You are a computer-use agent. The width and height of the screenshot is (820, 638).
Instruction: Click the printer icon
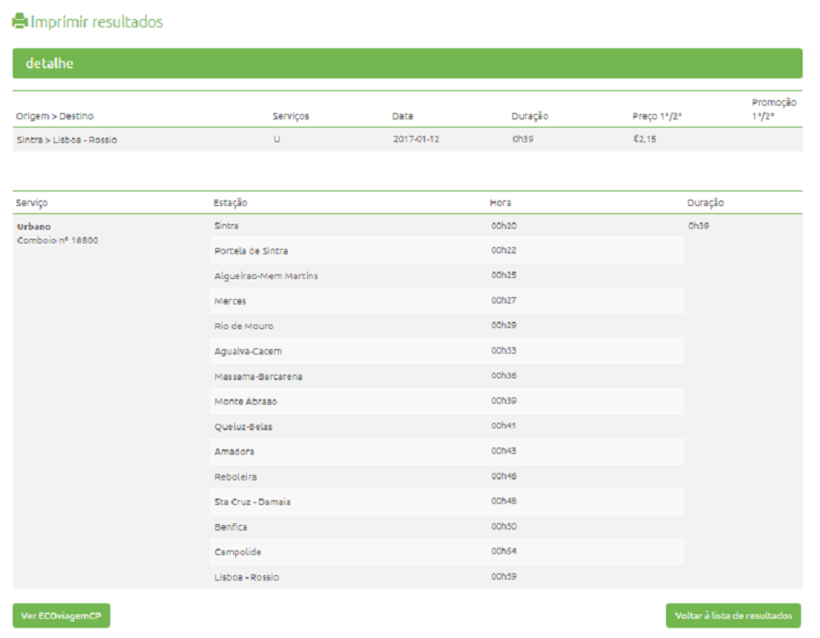pos(19,21)
